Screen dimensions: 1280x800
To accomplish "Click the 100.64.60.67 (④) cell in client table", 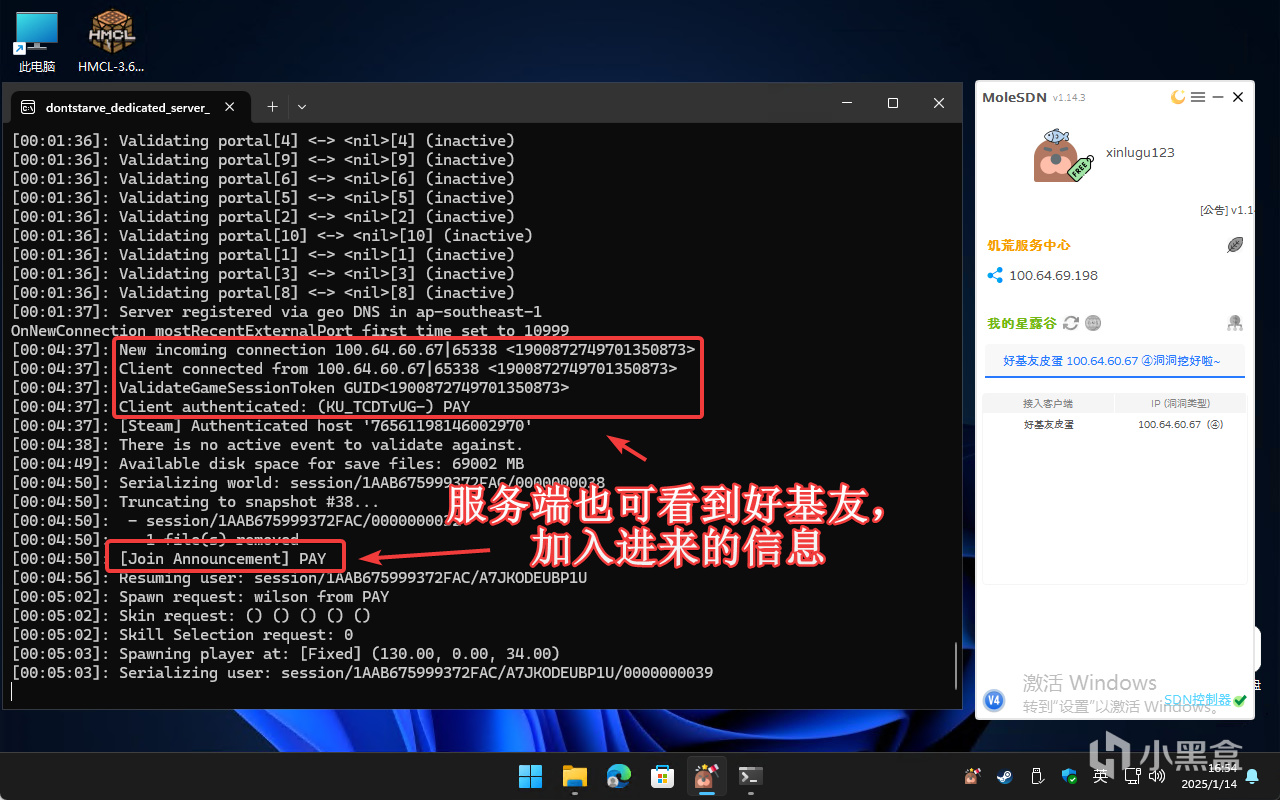I will point(1180,425).
